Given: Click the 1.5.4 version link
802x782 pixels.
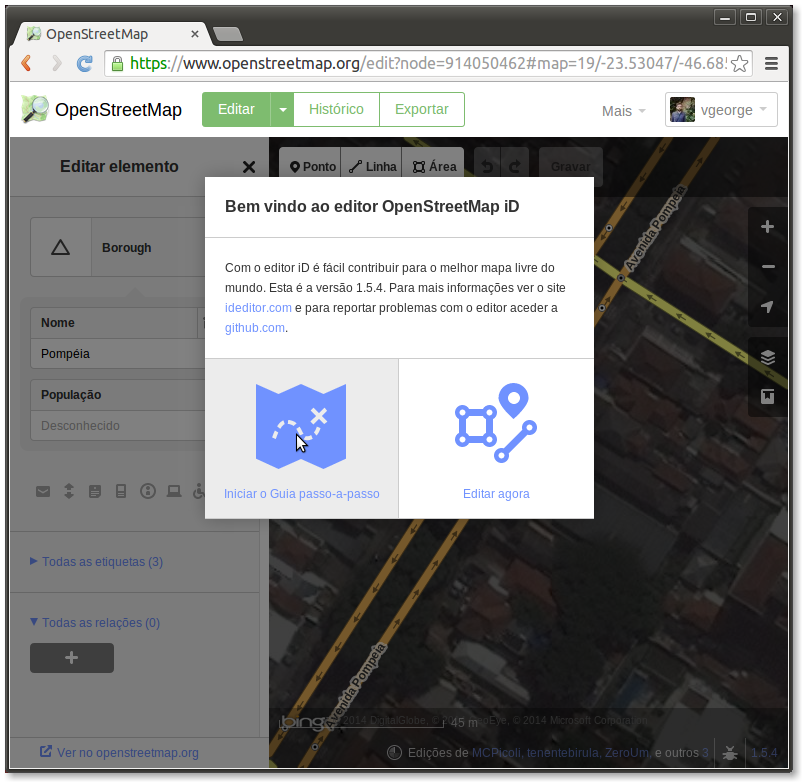Looking at the screenshot, I should (x=764, y=753).
